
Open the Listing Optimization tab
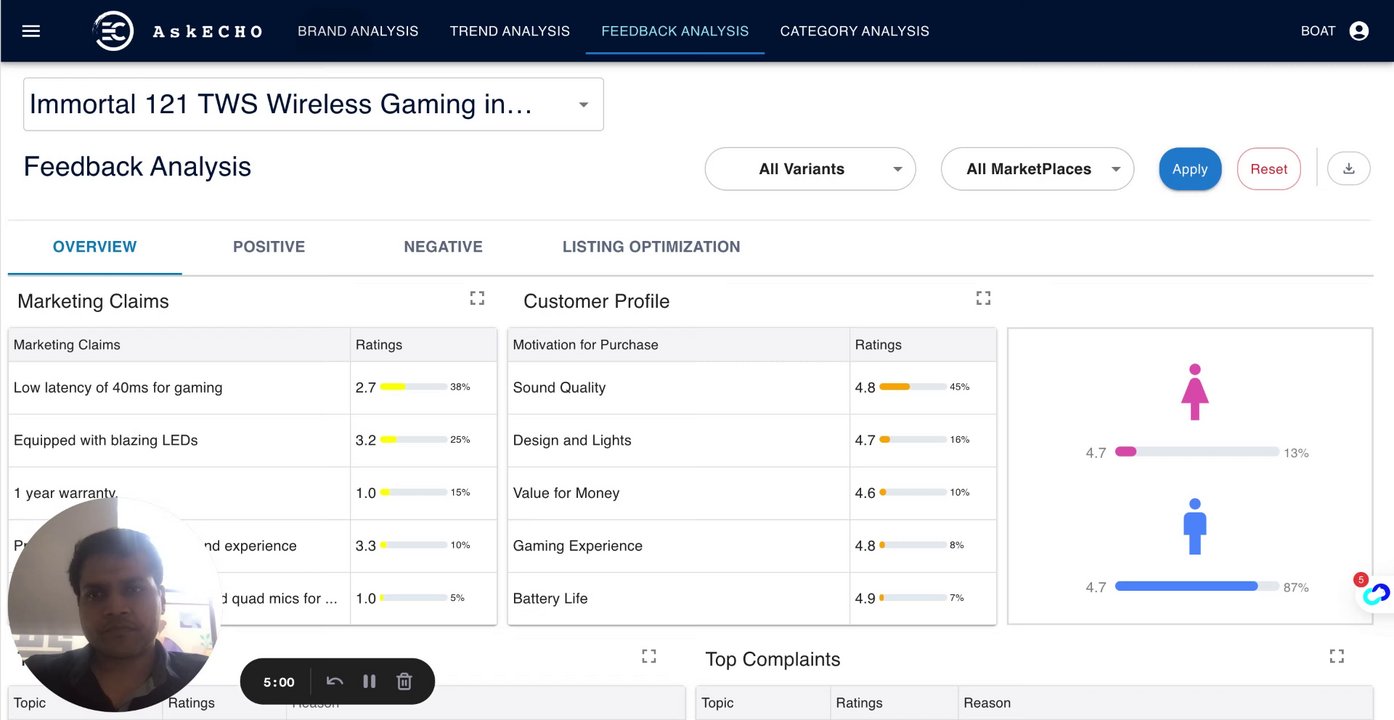pyautogui.click(x=651, y=247)
